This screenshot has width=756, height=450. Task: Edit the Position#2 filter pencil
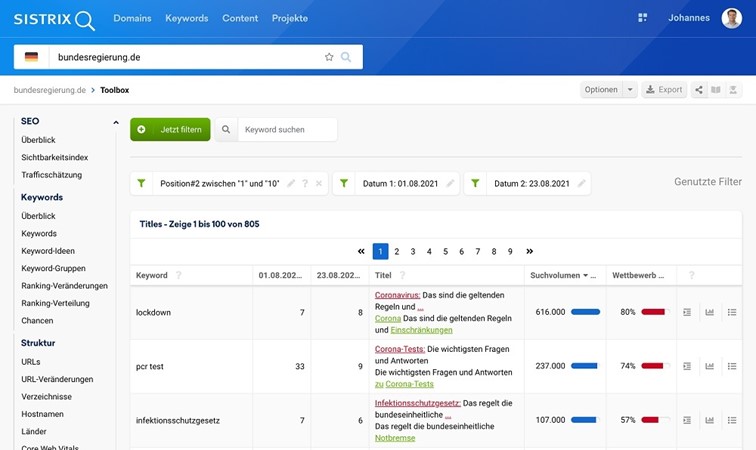(x=291, y=183)
